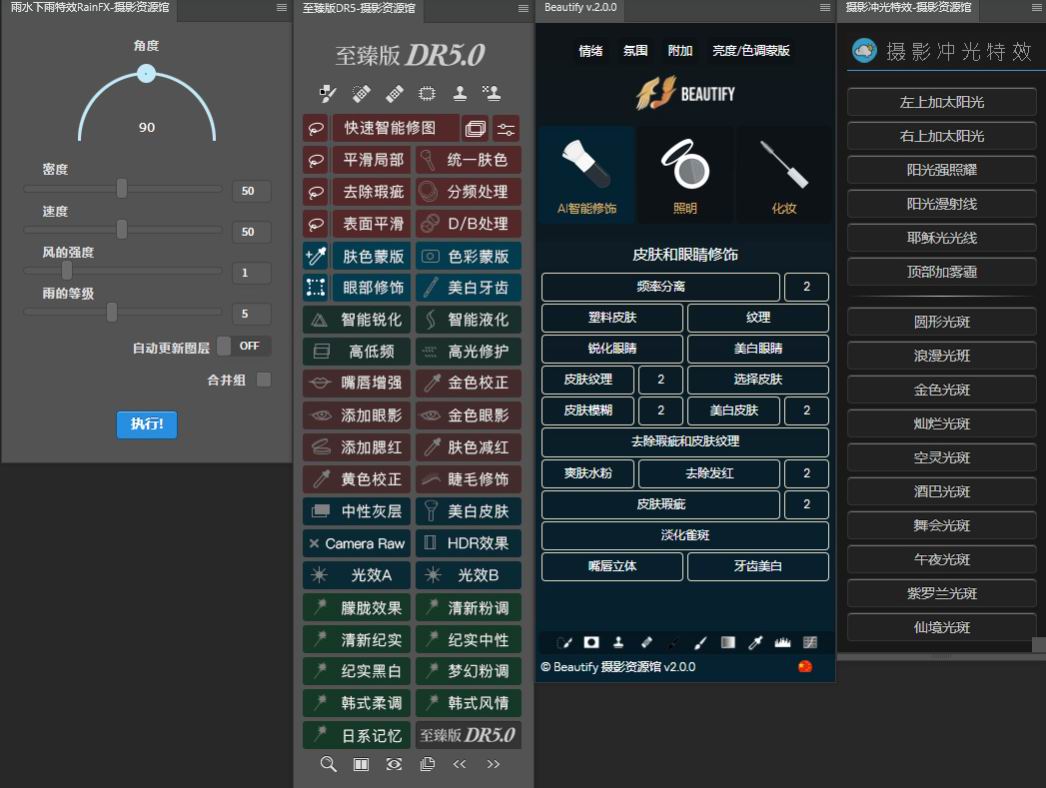Click the split-view compare icon at DR5 bottom
This screenshot has height=788, width=1046.
[x=361, y=764]
